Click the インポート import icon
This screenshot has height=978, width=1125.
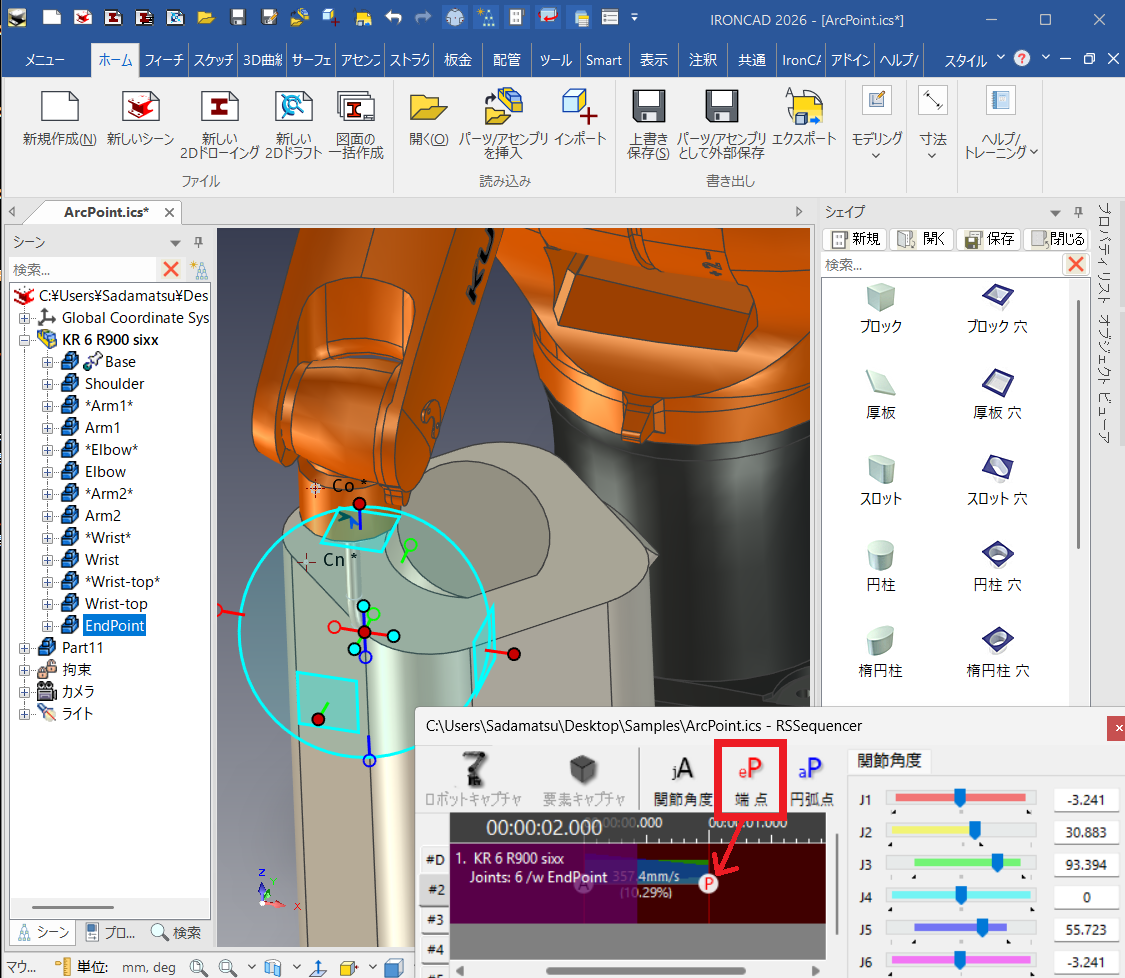tap(580, 107)
